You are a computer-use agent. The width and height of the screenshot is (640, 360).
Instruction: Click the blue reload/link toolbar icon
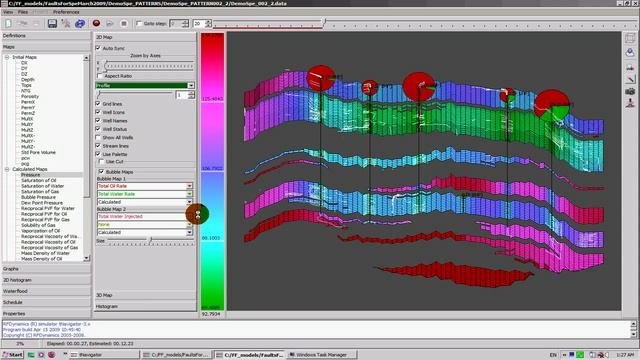click(80, 23)
